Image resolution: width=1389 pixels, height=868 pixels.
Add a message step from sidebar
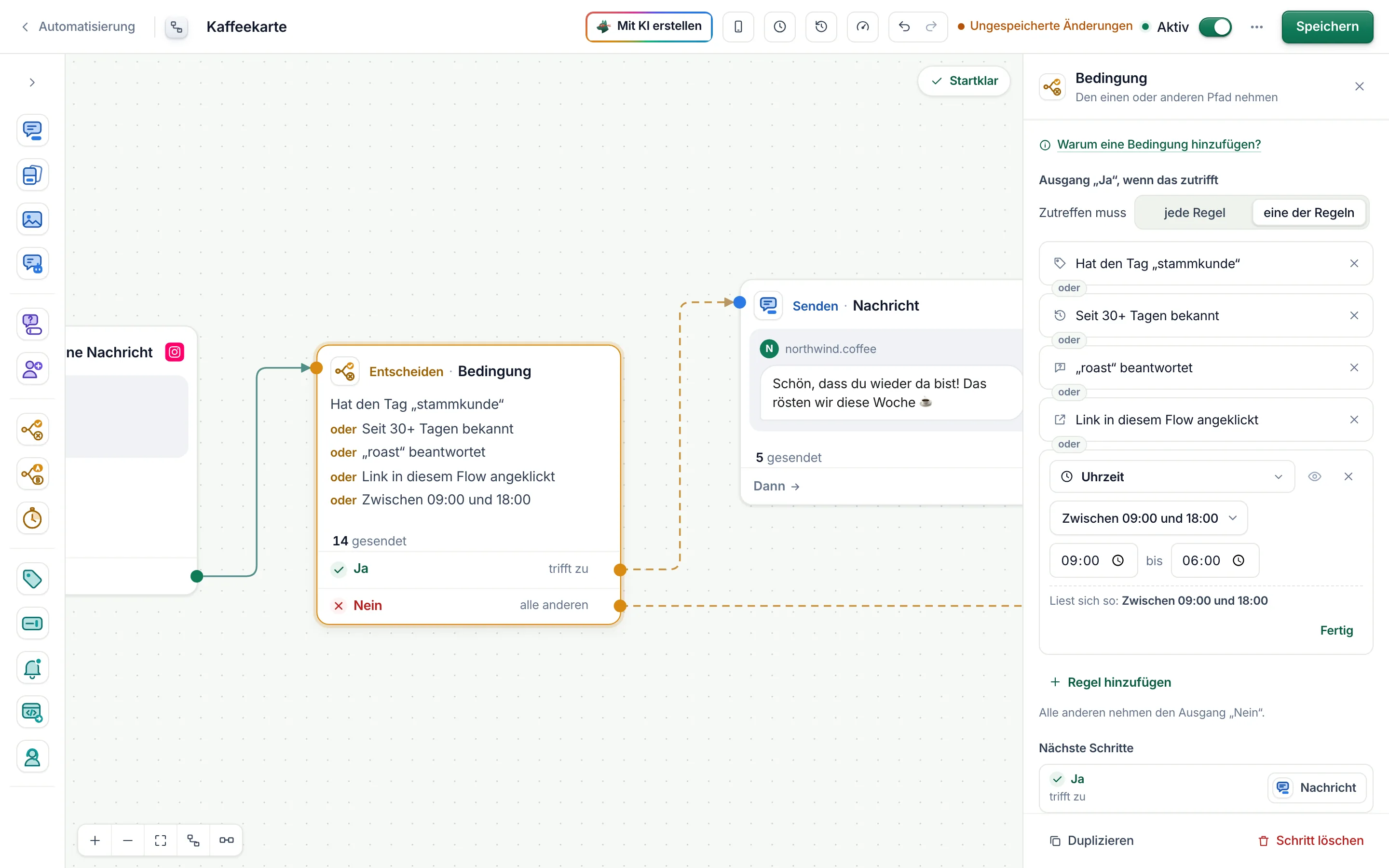pyautogui.click(x=32, y=130)
